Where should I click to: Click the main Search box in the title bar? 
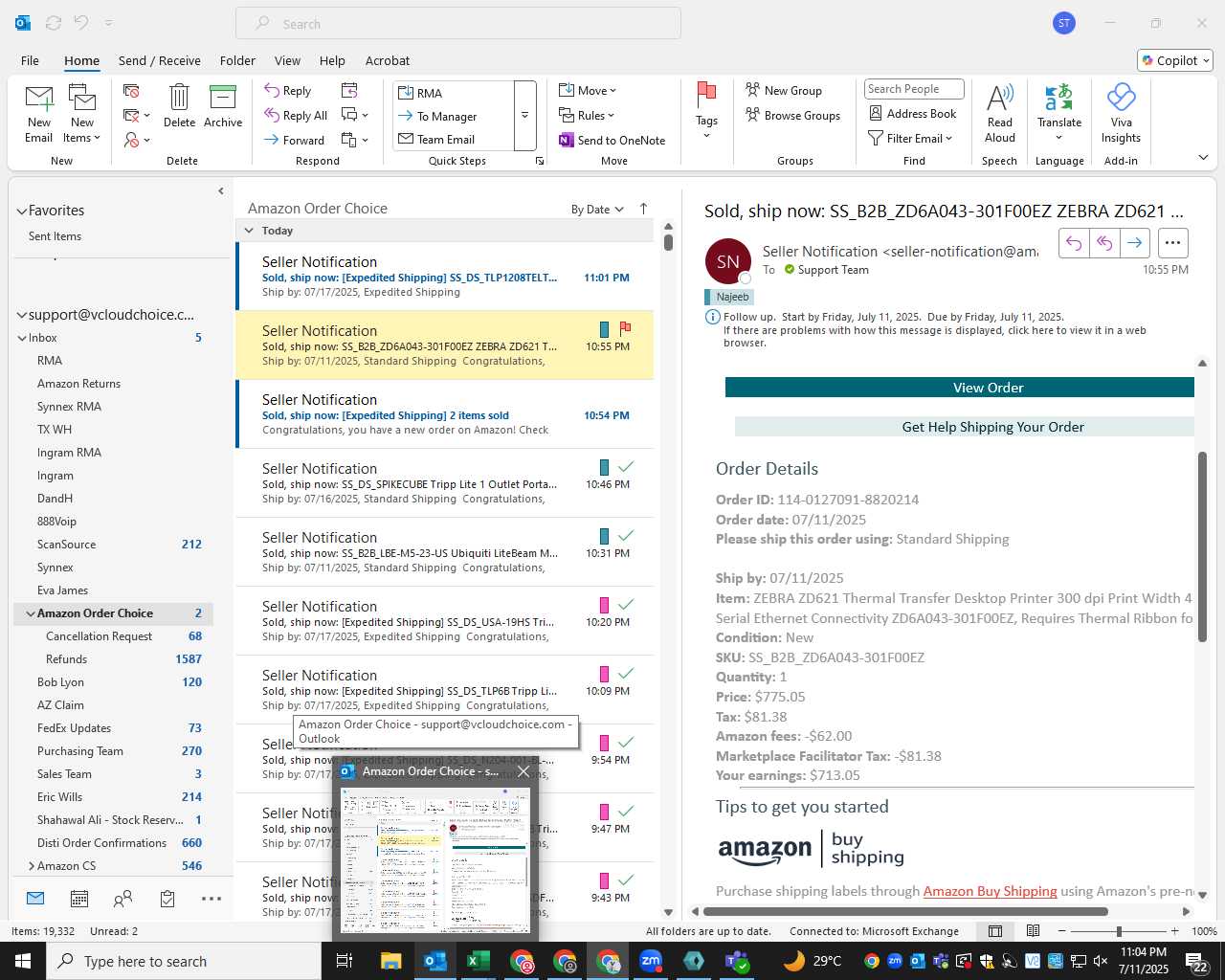[x=458, y=24]
